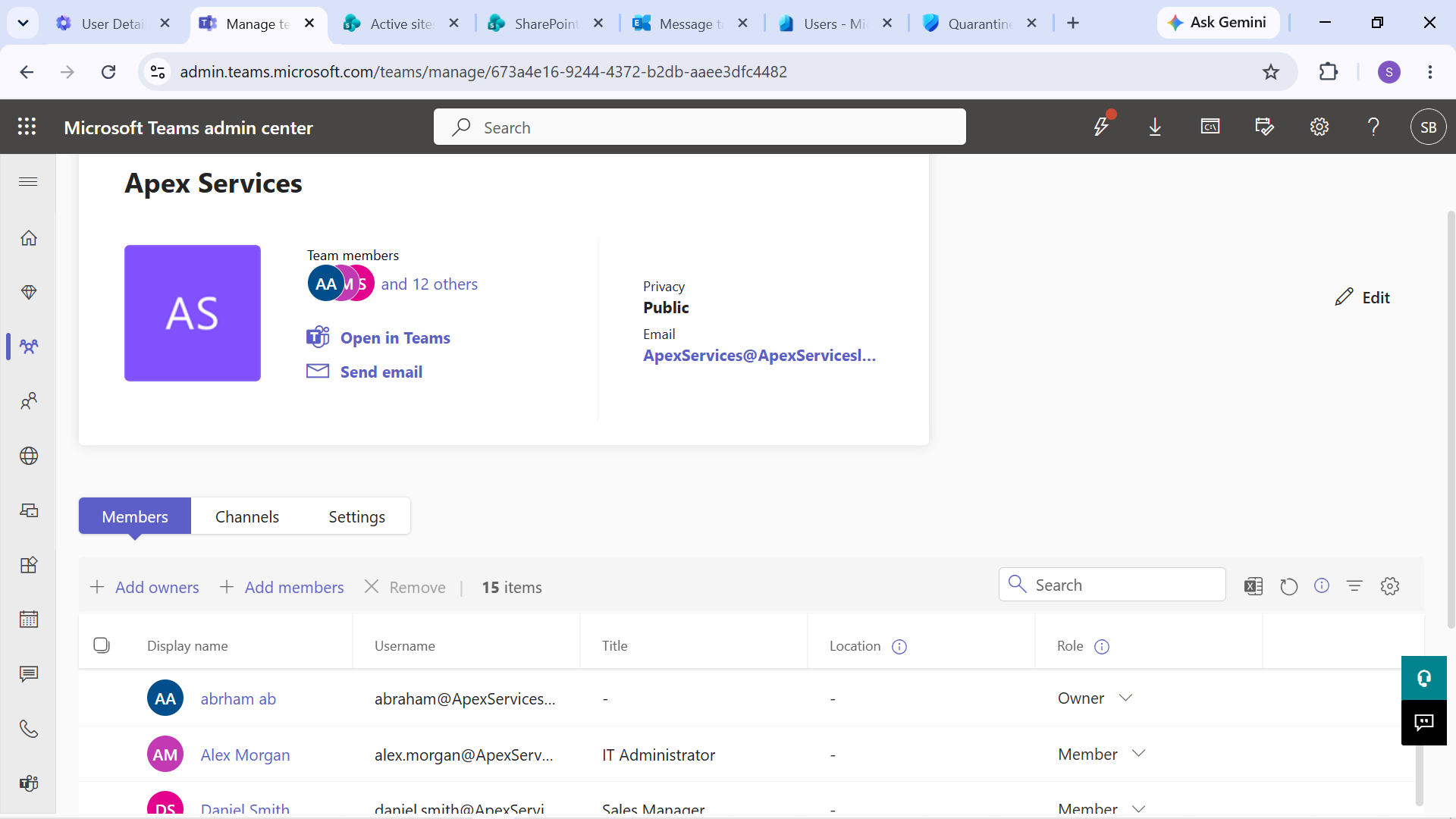Open the black feedback chat button

[x=1424, y=722]
